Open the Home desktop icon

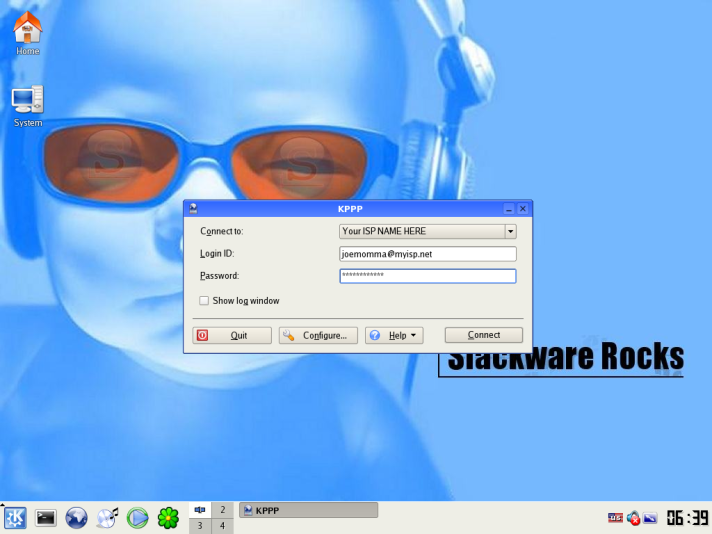point(27,28)
